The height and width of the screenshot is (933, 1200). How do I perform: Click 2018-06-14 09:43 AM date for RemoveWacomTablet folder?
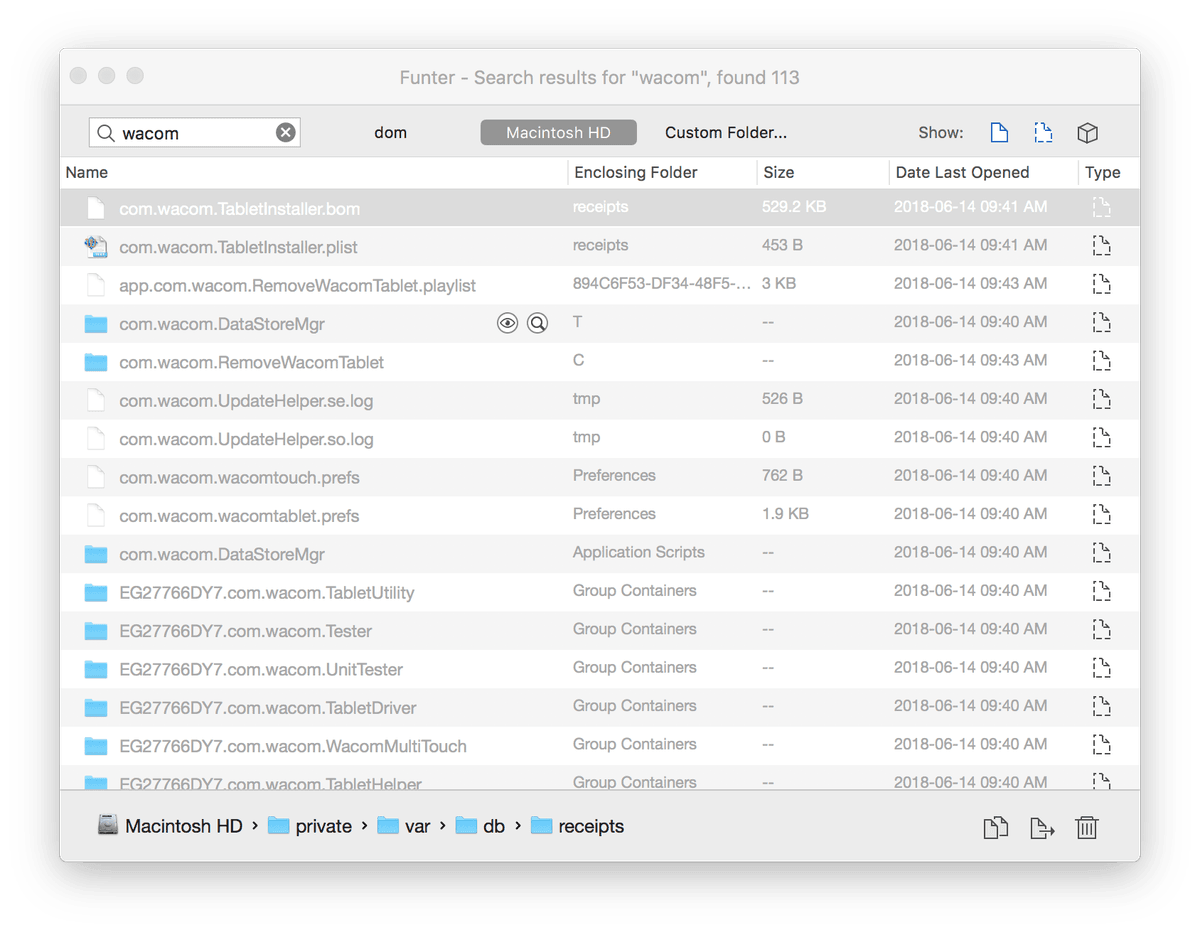click(x=971, y=361)
